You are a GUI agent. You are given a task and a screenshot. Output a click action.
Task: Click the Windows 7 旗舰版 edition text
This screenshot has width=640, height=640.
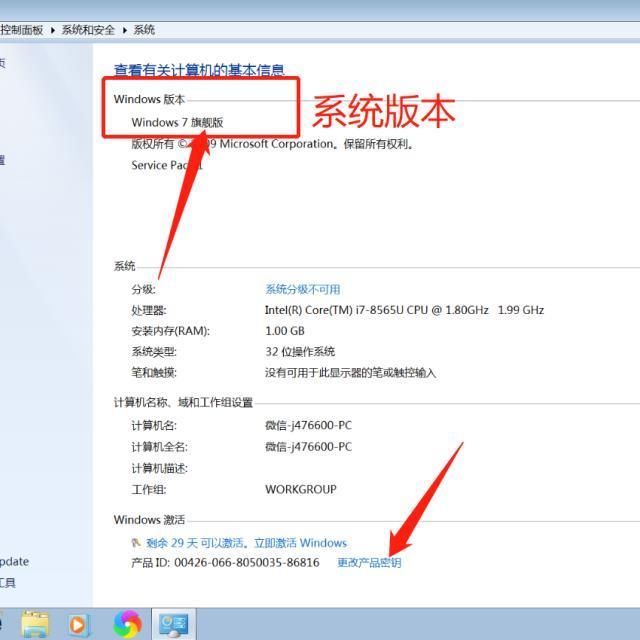click(x=177, y=122)
